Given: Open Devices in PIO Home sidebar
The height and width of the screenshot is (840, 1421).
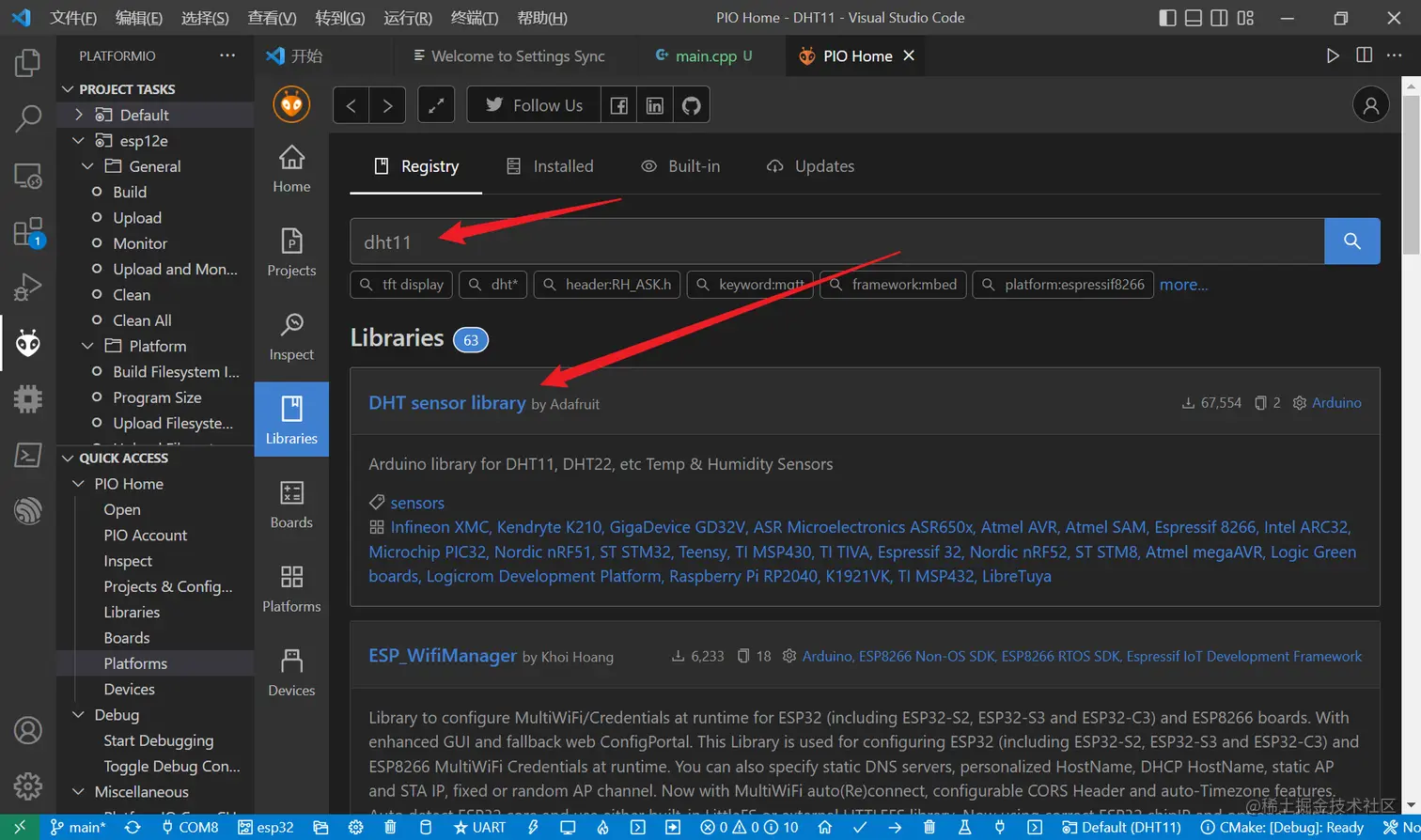Looking at the screenshot, I should pyautogui.click(x=291, y=673).
